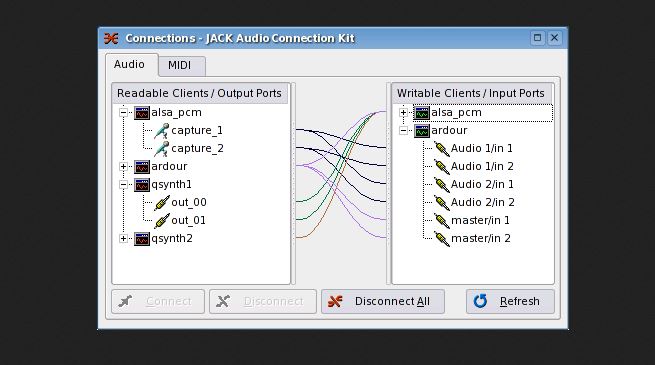Collapse the alsa_pcm output client
This screenshot has height=365, width=655.
[x=123, y=113]
